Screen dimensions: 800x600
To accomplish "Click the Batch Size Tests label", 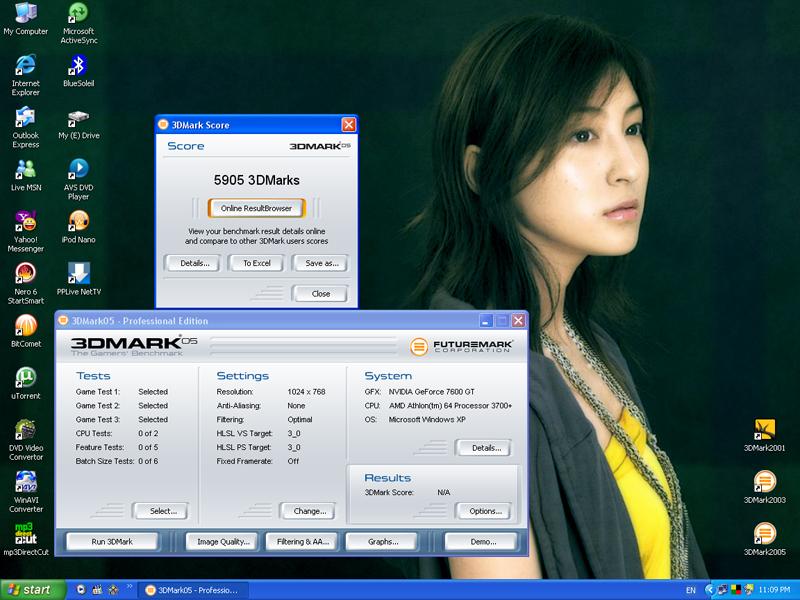I will [x=105, y=461].
